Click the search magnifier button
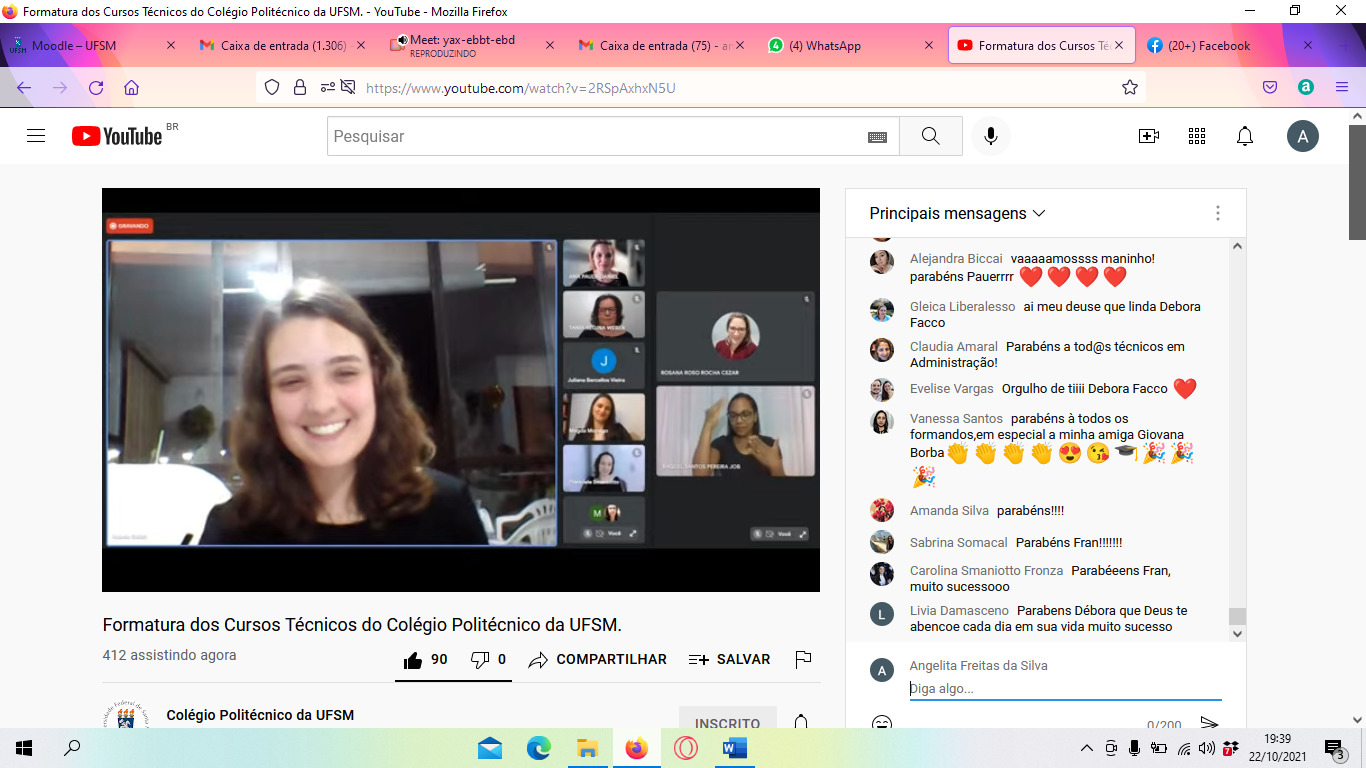Screen dimensions: 1366x768 point(930,136)
